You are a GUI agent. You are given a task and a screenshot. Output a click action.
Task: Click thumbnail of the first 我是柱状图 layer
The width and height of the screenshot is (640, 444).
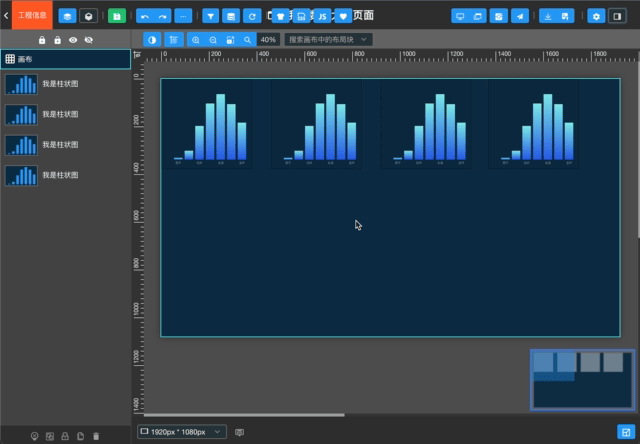point(21,84)
